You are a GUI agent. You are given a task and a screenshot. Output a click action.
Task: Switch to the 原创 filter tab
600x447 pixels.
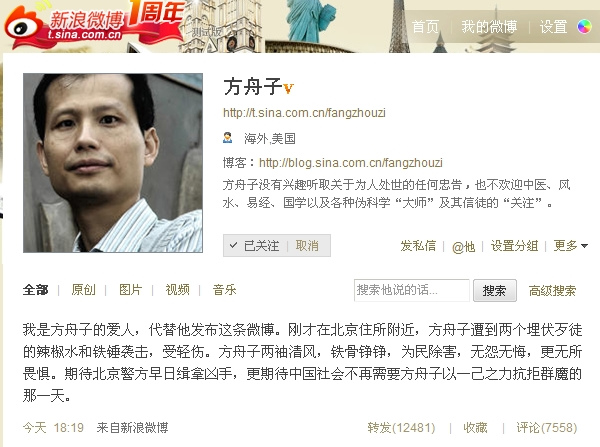pyautogui.click(x=83, y=290)
